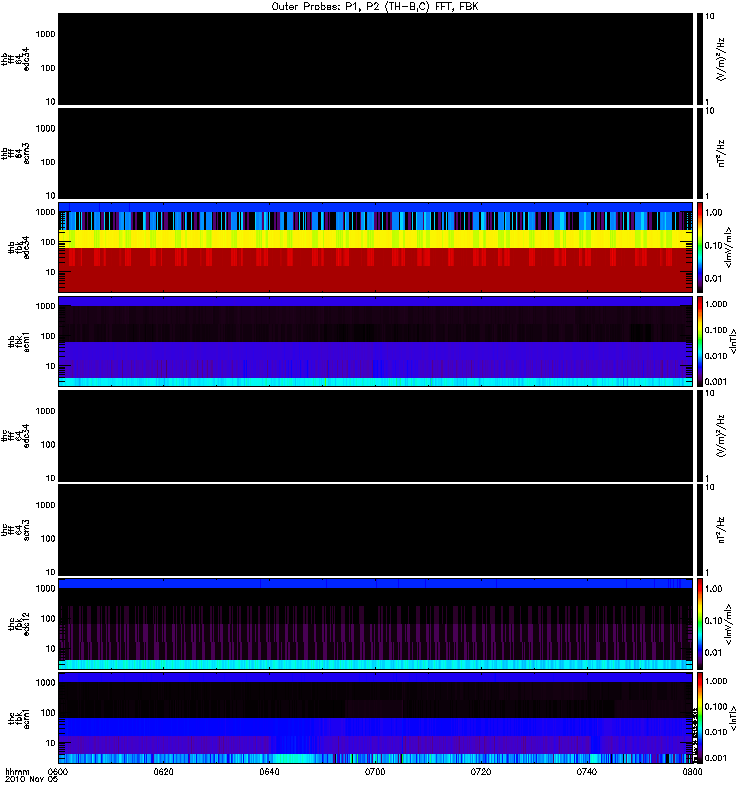
Task: Click the cyan bottom band in the thc fbk edc12 panel
Action: pyautogui.click(x=375, y=664)
